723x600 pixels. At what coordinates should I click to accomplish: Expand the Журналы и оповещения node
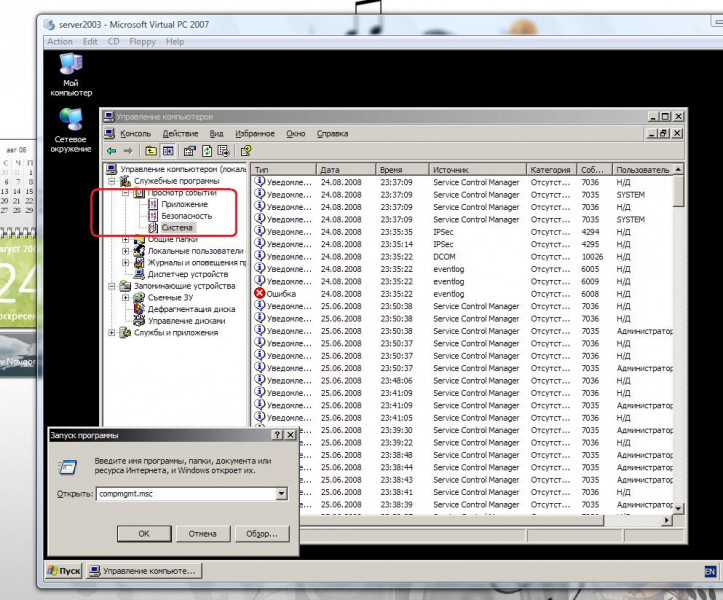(x=125, y=262)
